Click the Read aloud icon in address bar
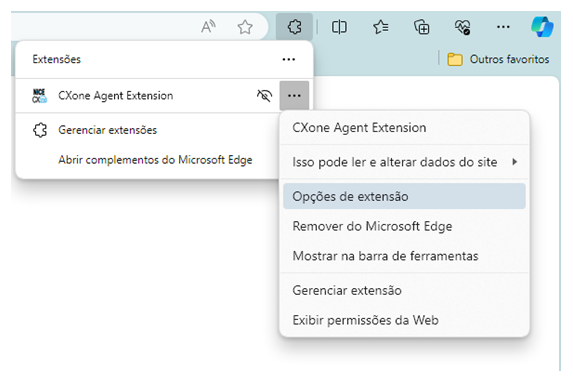 coord(208,27)
